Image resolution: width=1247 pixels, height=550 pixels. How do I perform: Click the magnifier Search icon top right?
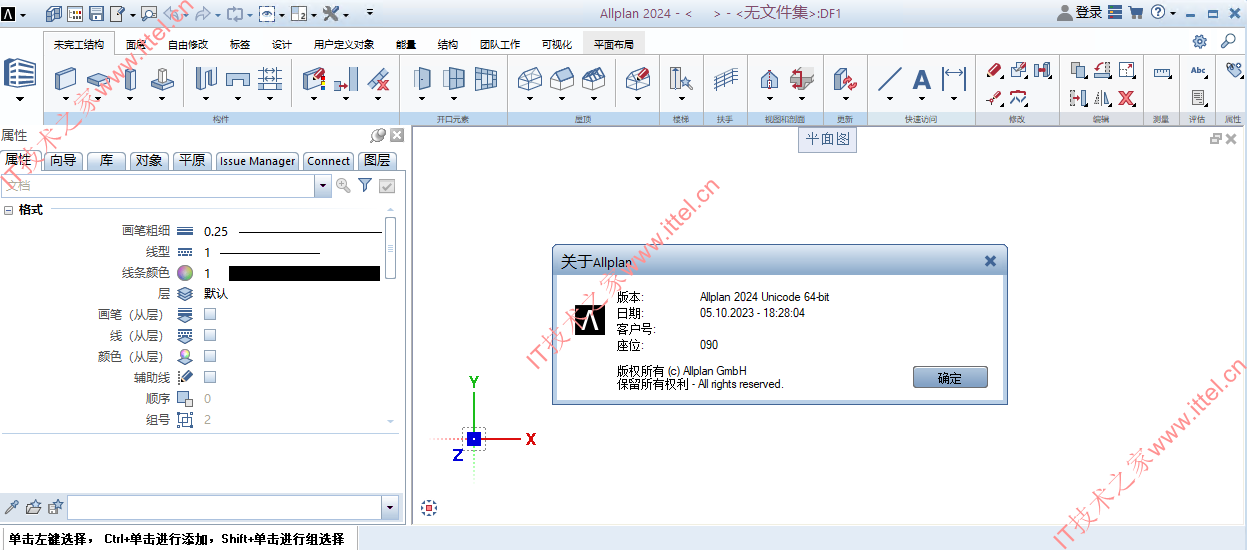[1228, 42]
